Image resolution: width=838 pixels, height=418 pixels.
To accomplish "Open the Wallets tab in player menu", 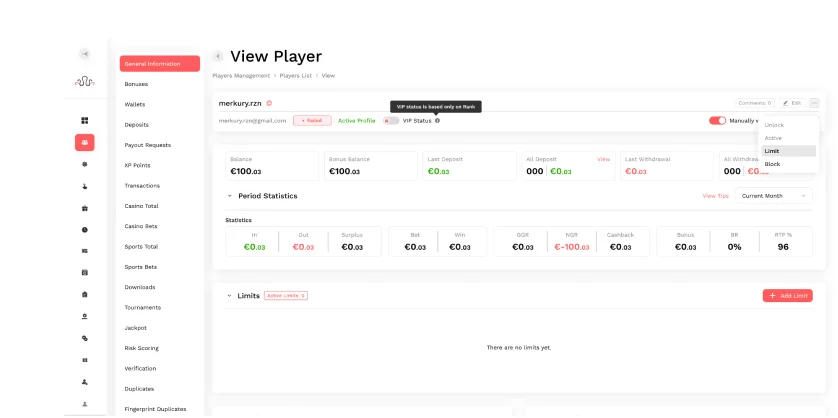I will (135, 104).
